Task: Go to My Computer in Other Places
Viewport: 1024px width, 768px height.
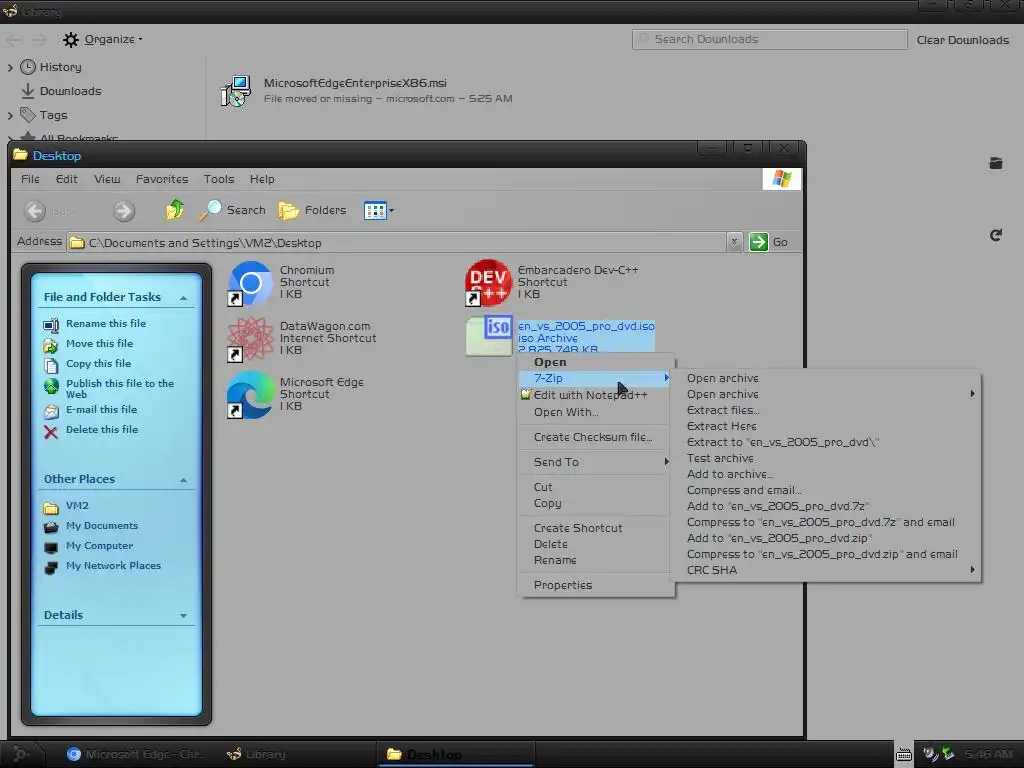Action: (99, 546)
